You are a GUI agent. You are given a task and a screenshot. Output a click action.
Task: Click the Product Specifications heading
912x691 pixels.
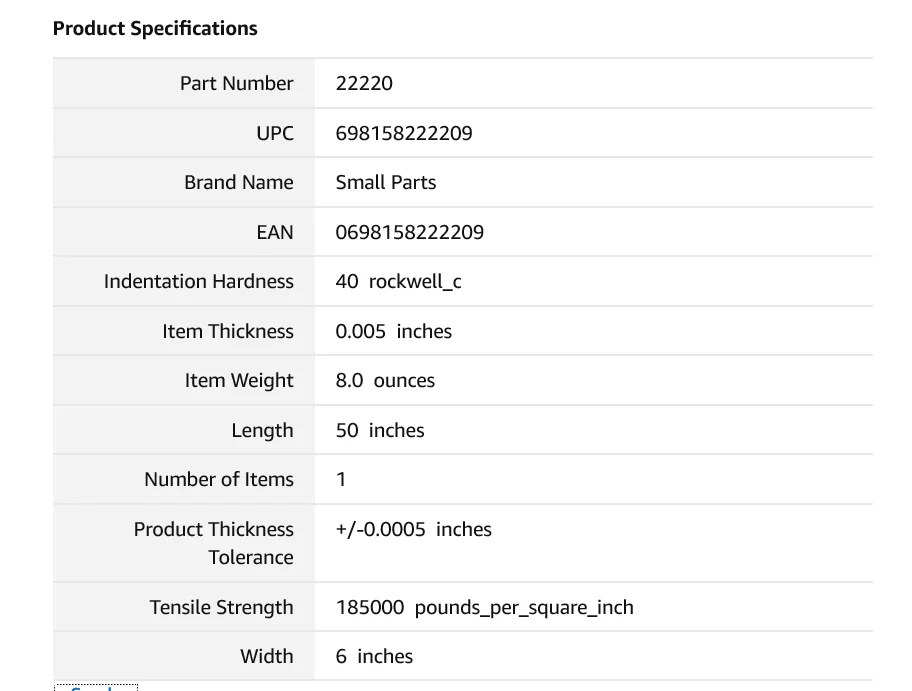coord(155,28)
